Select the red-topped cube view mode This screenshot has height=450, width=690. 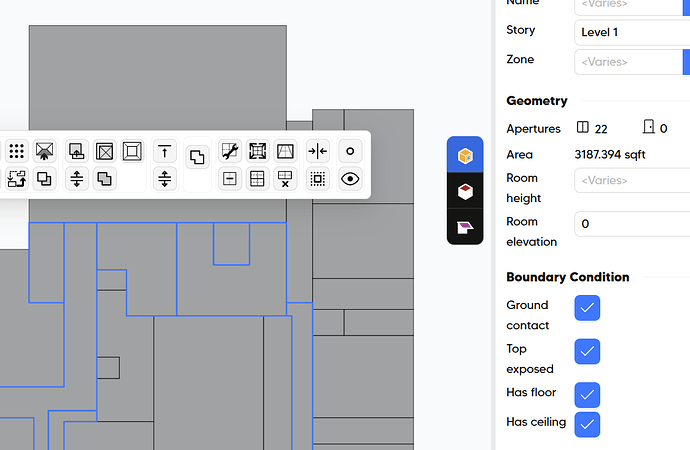tap(464, 191)
